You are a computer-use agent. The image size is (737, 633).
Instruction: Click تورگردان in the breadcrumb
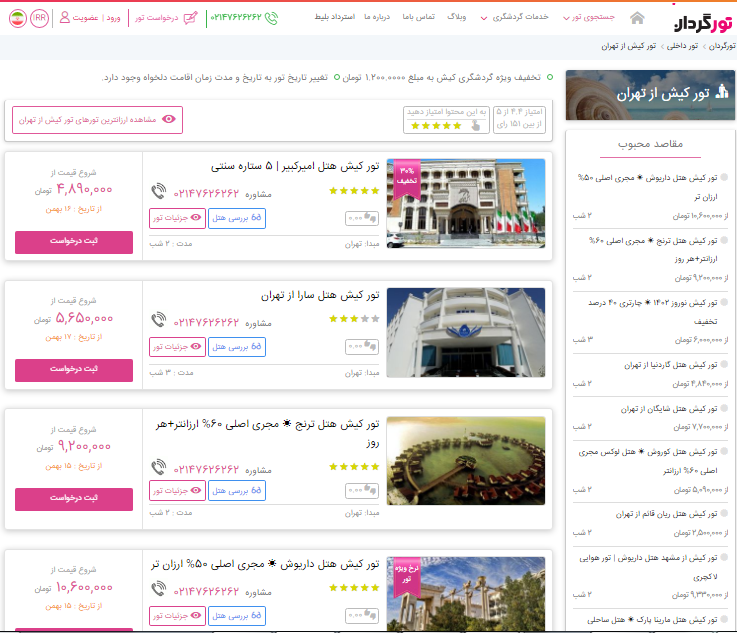point(721,46)
